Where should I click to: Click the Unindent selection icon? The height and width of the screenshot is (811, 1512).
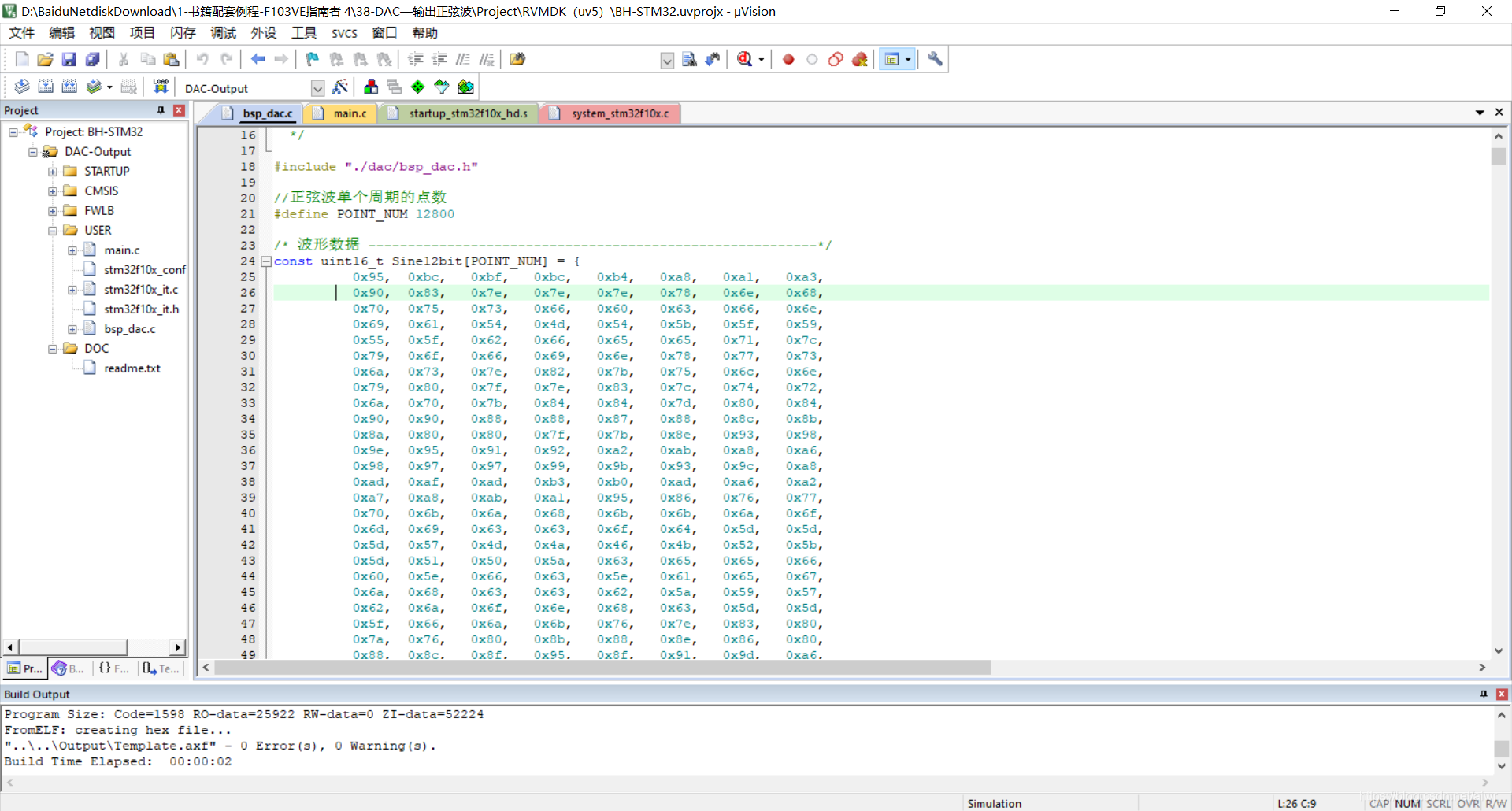439,59
